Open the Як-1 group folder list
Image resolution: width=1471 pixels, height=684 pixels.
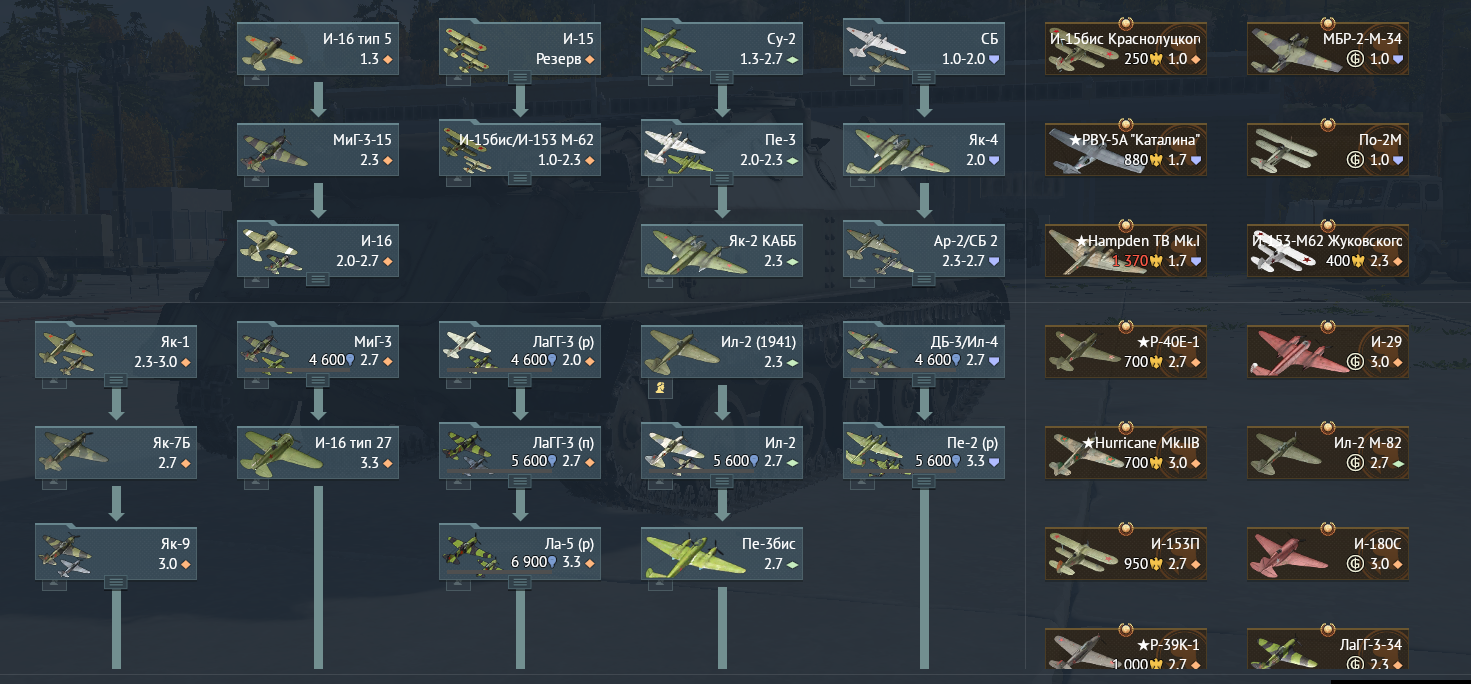[116, 380]
